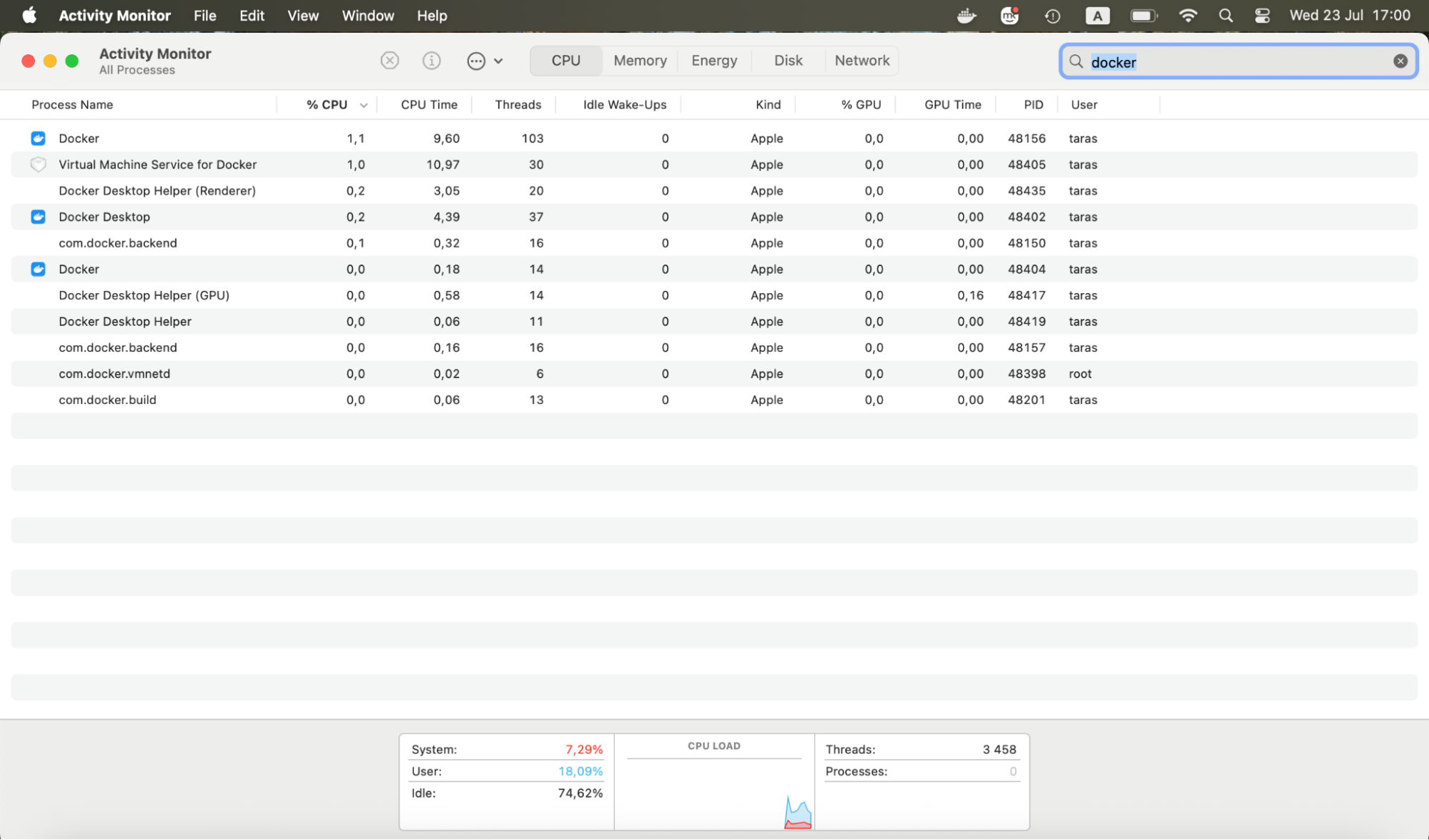Open the process info icon
Viewport: 1429px width, 840px height.
[x=432, y=60]
